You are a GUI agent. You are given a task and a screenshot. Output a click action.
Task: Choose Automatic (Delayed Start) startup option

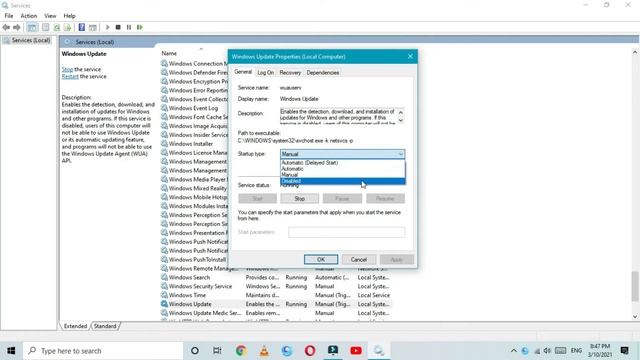(342, 162)
